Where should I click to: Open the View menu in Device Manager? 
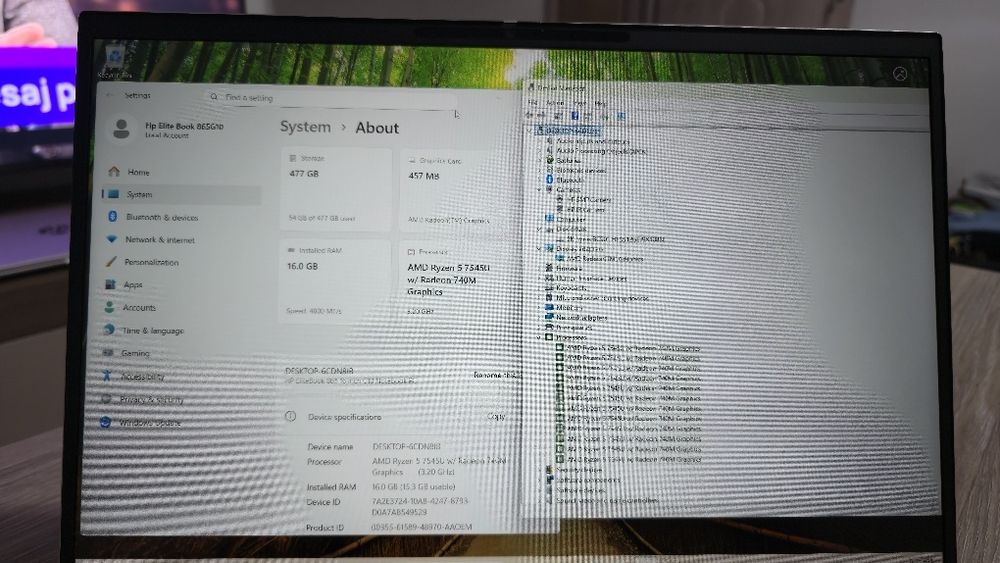pyautogui.click(x=579, y=102)
